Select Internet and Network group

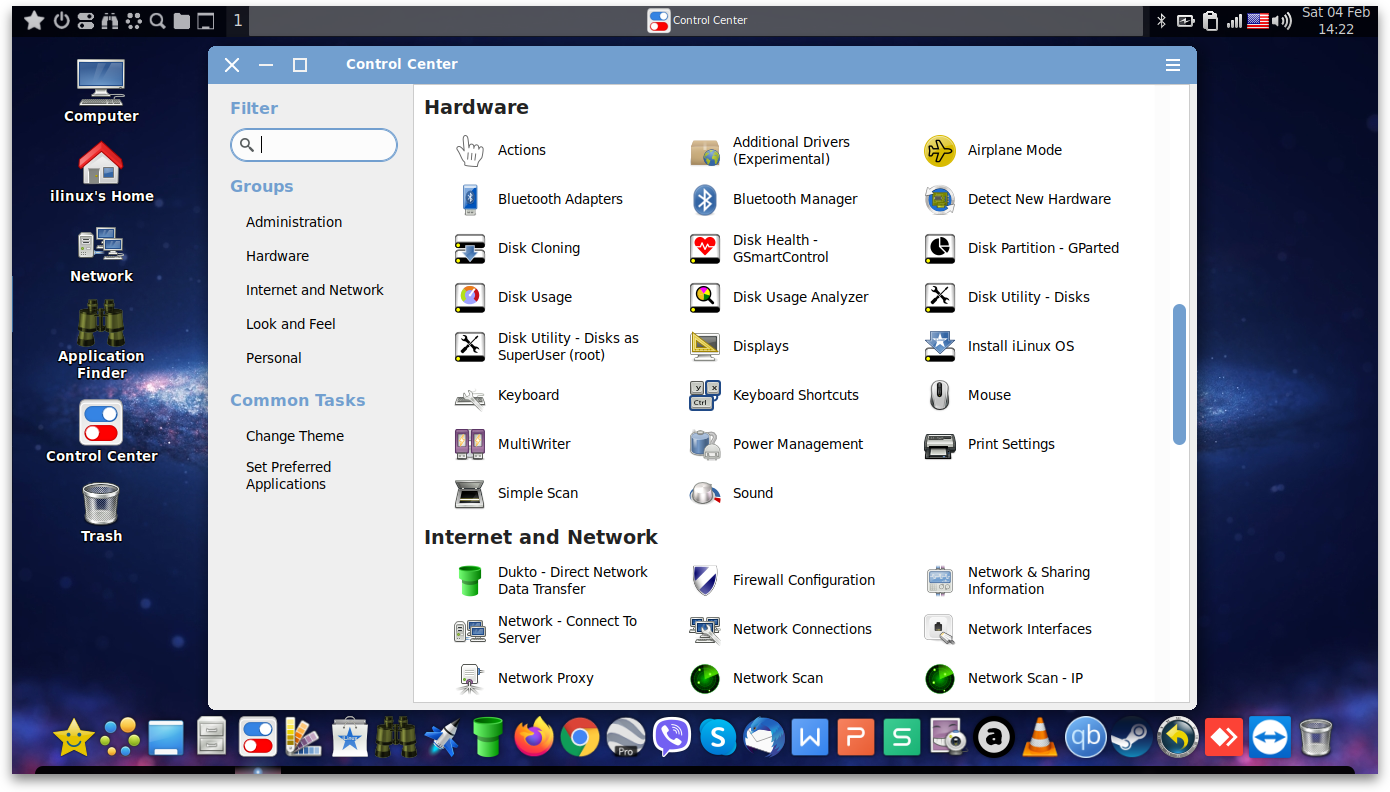pos(315,290)
